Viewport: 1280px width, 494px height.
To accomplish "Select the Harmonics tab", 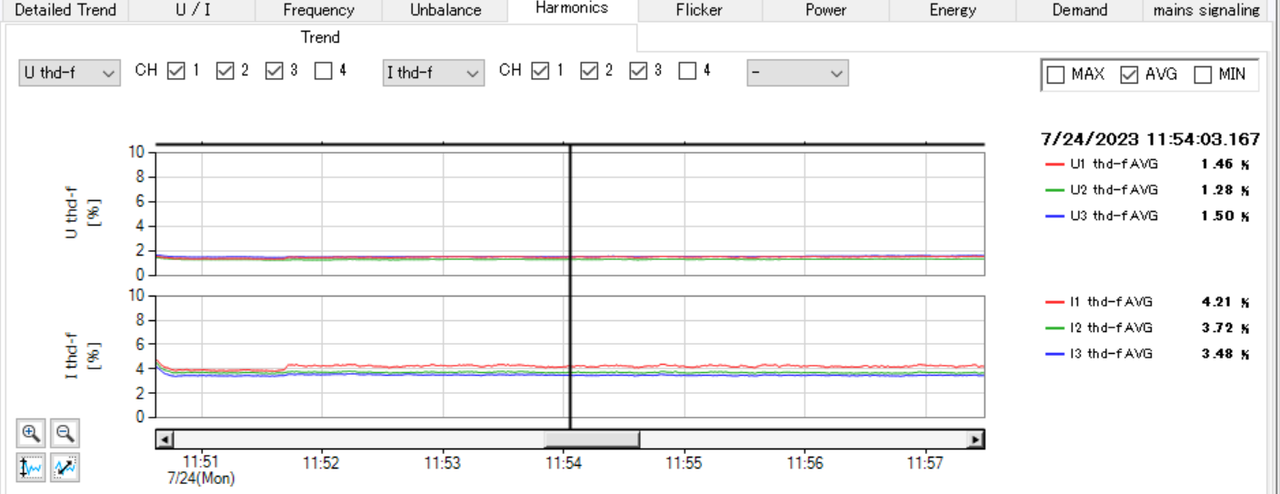I will point(572,9).
